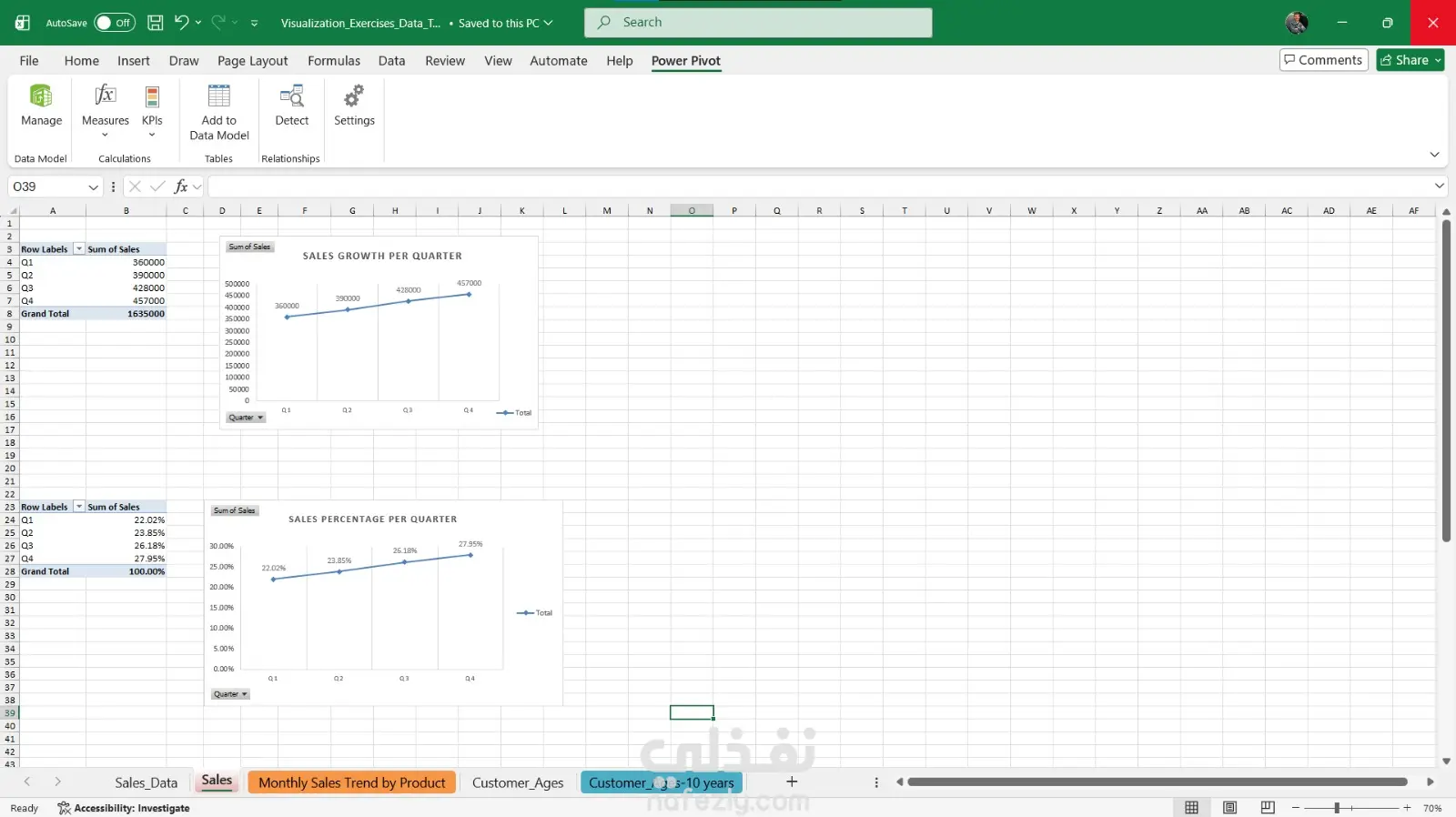Image resolution: width=1456 pixels, height=817 pixels.
Task: Click in the Search box
Action: pyautogui.click(x=758, y=23)
